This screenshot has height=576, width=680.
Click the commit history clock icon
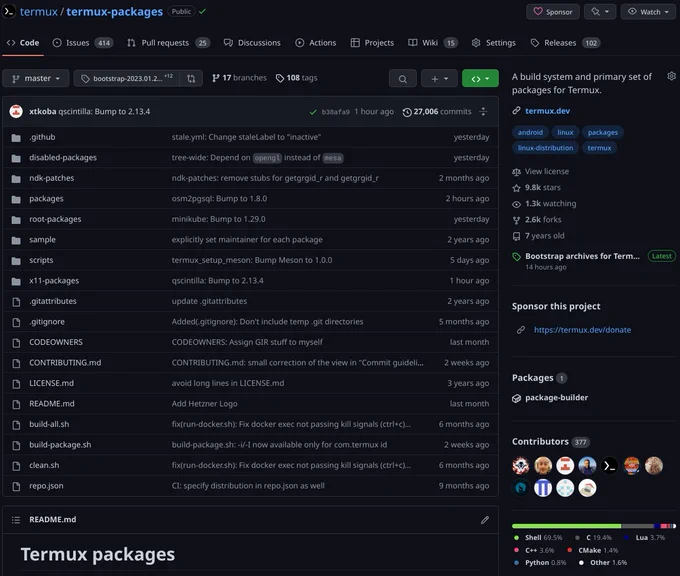coord(407,112)
